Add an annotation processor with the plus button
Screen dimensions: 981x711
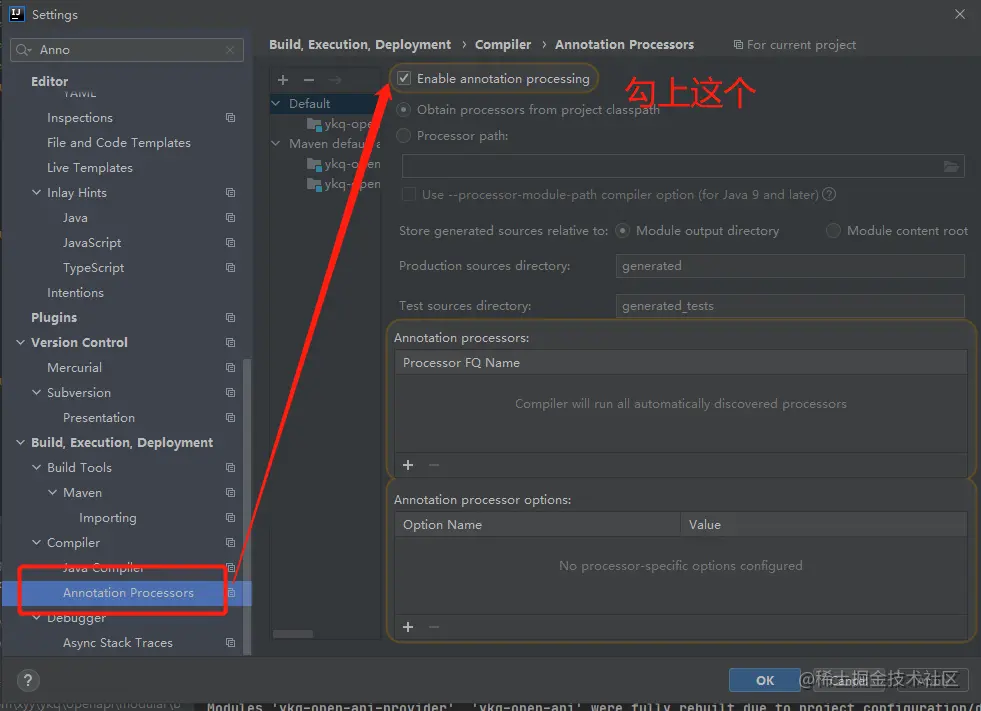click(408, 465)
